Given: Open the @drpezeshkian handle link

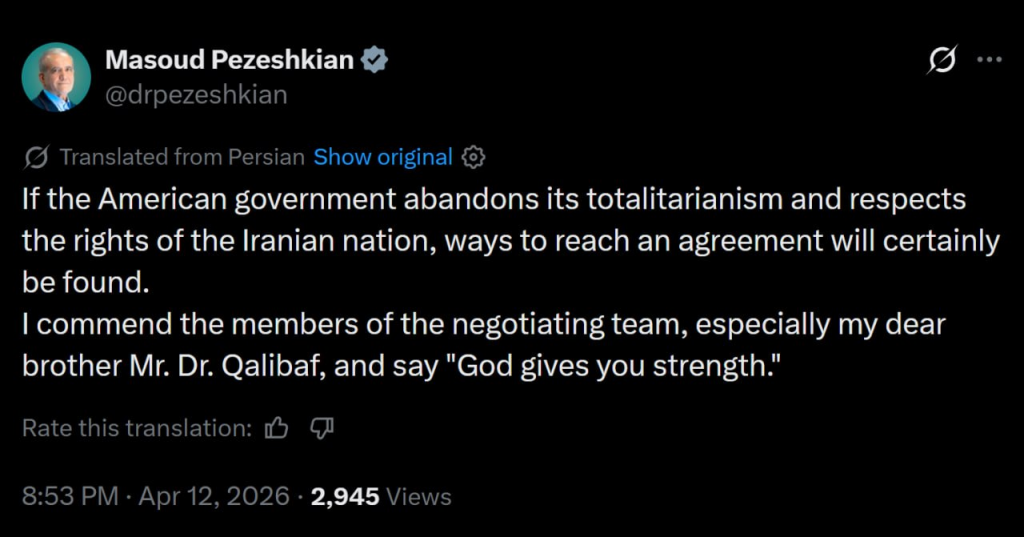Looking at the screenshot, I should click(x=196, y=94).
